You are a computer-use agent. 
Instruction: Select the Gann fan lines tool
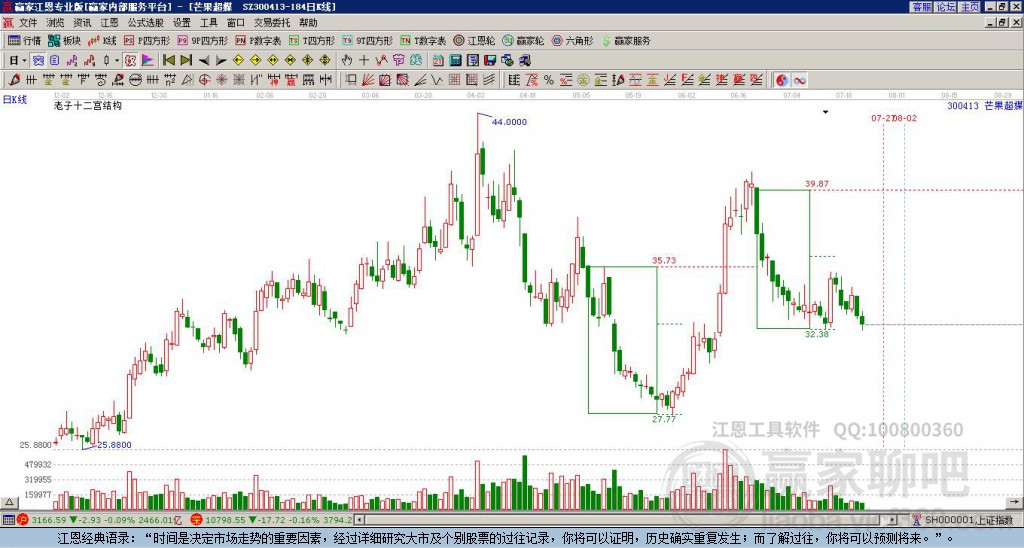[x=368, y=80]
